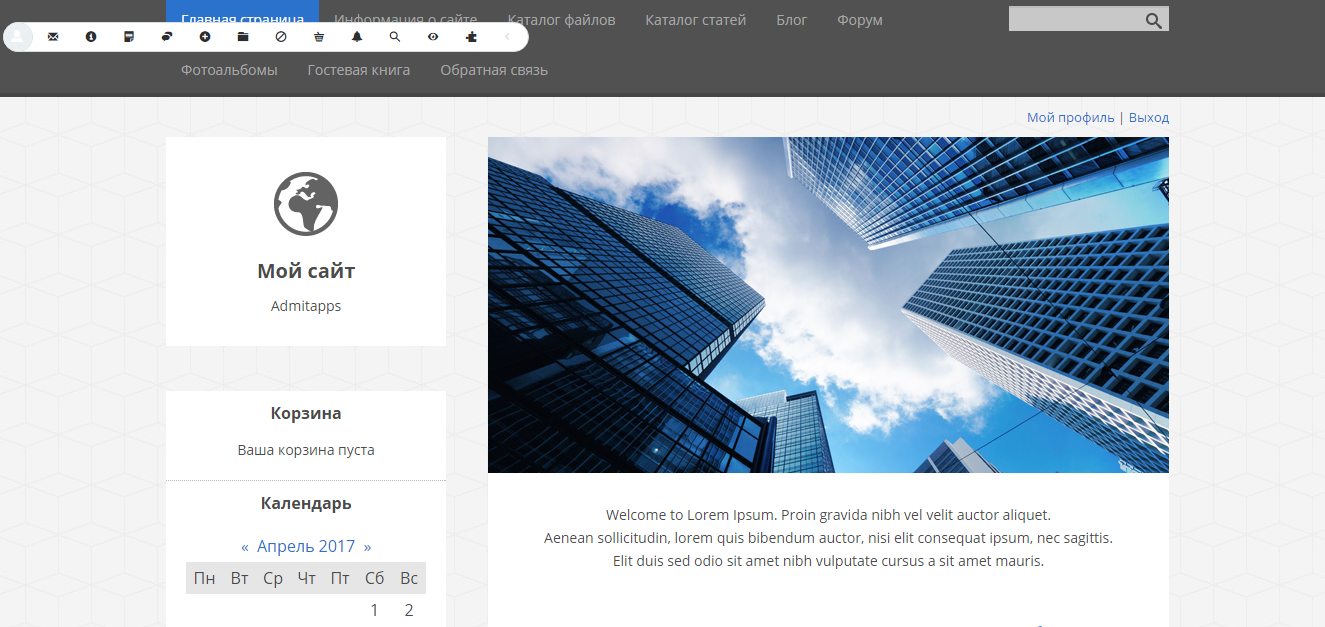The image size is (1325, 627).
Task: Click the Чт column header
Action: pos(307,578)
